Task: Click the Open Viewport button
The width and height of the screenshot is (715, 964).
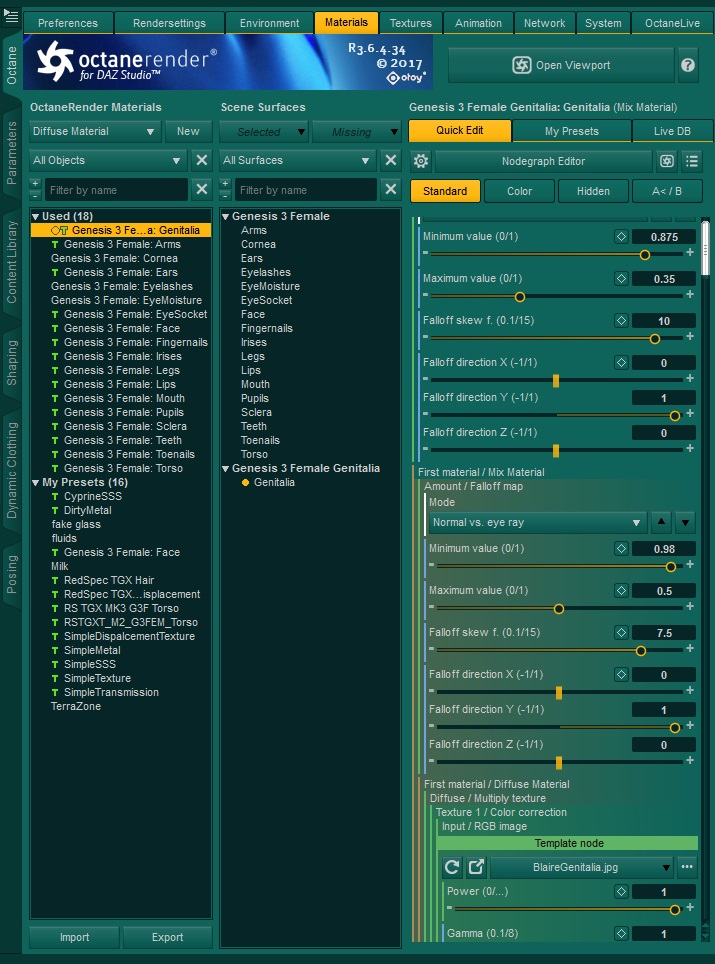Action: click(561, 65)
